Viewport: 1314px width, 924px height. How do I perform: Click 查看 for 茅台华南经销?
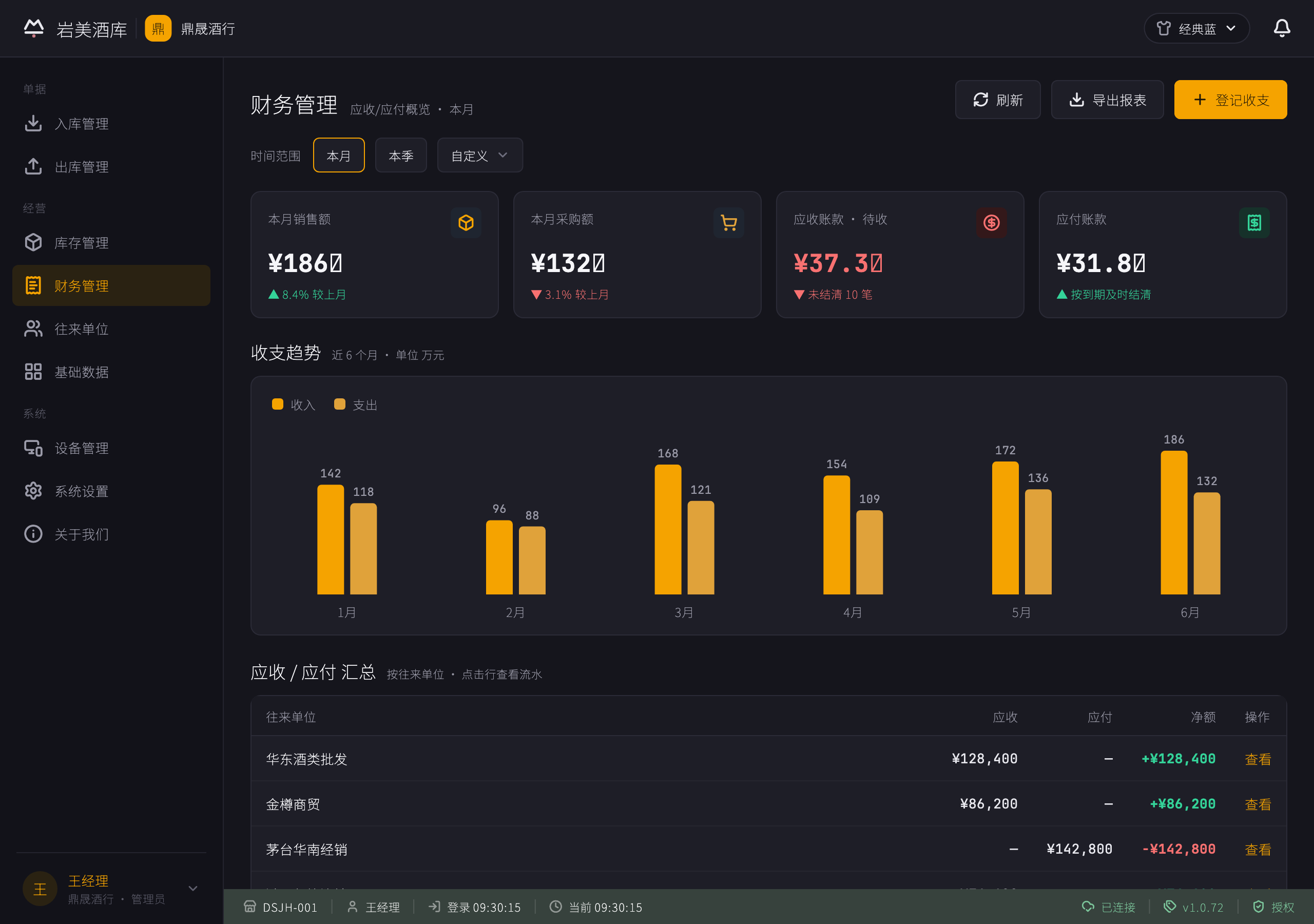(1258, 849)
